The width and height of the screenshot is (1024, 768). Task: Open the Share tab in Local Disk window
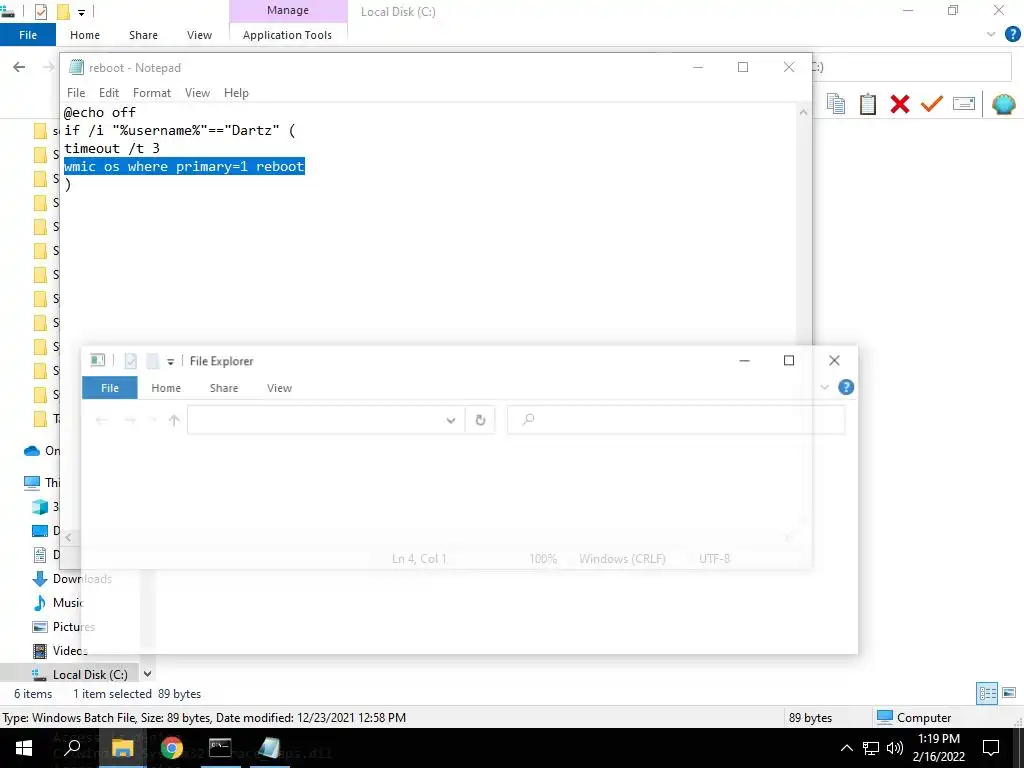click(143, 35)
